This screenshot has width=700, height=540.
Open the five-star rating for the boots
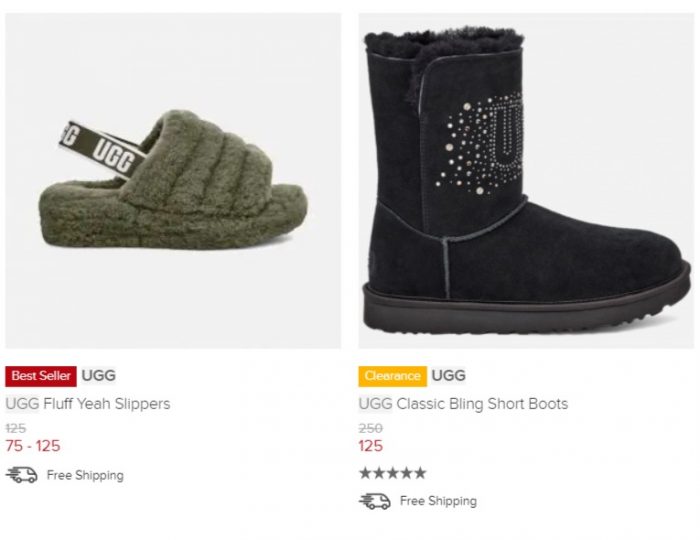coord(393,473)
